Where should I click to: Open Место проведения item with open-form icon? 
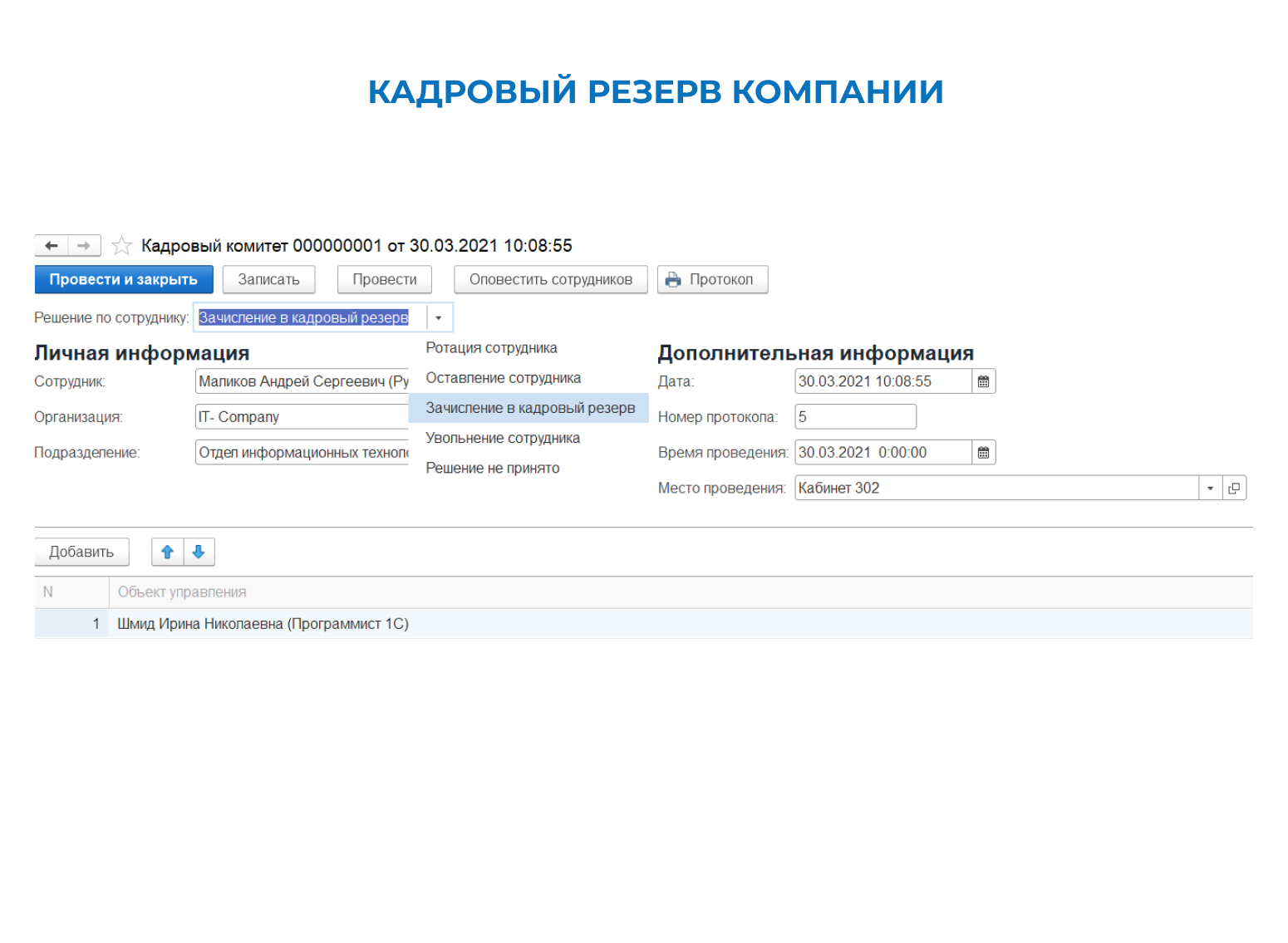pos(1234,489)
